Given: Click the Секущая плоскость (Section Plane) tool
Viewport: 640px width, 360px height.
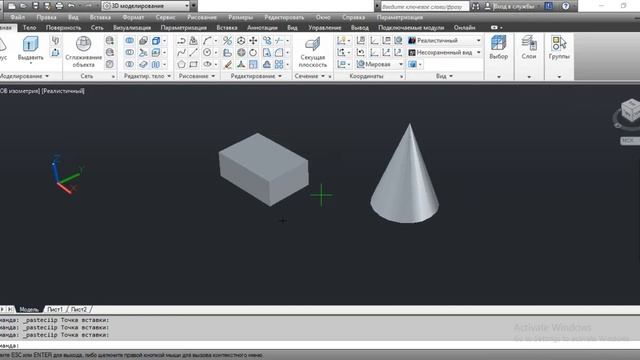Looking at the screenshot, I should tap(313, 52).
